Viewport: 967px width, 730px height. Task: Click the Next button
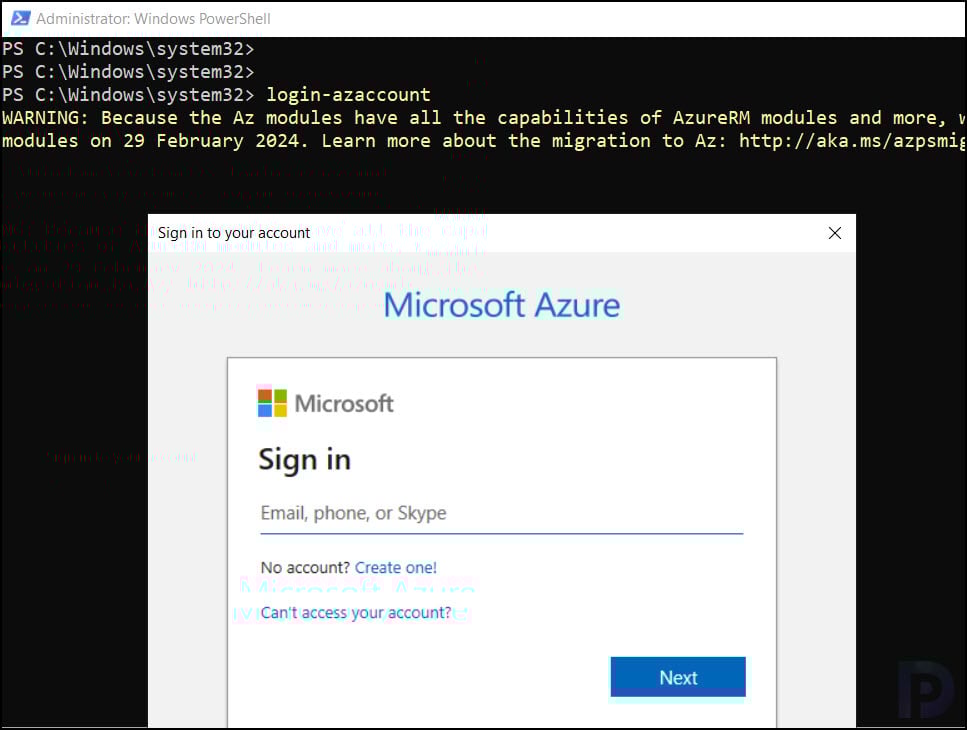pyautogui.click(x=678, y=677)
